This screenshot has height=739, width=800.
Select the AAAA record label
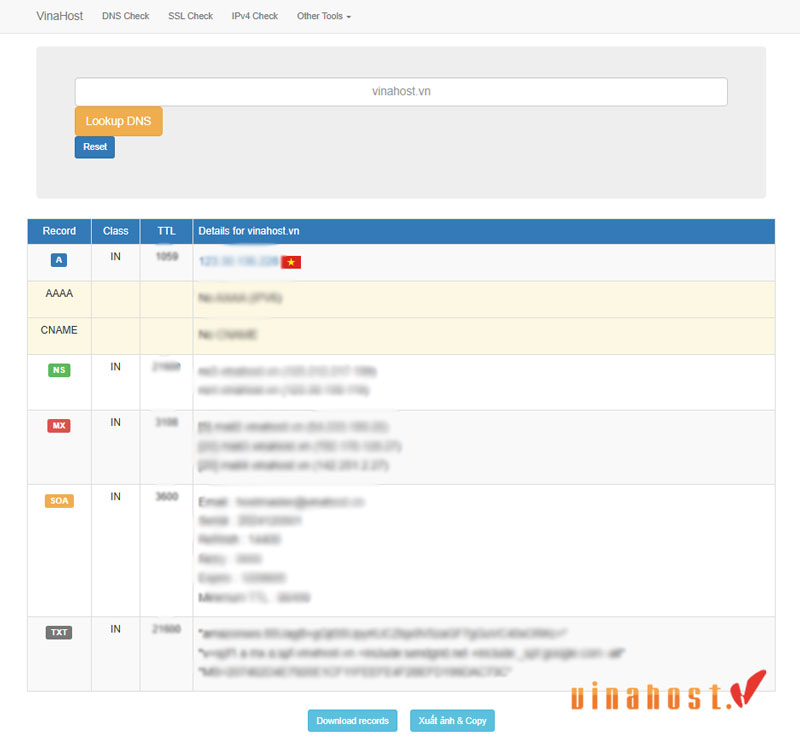(x=59, y=293)
